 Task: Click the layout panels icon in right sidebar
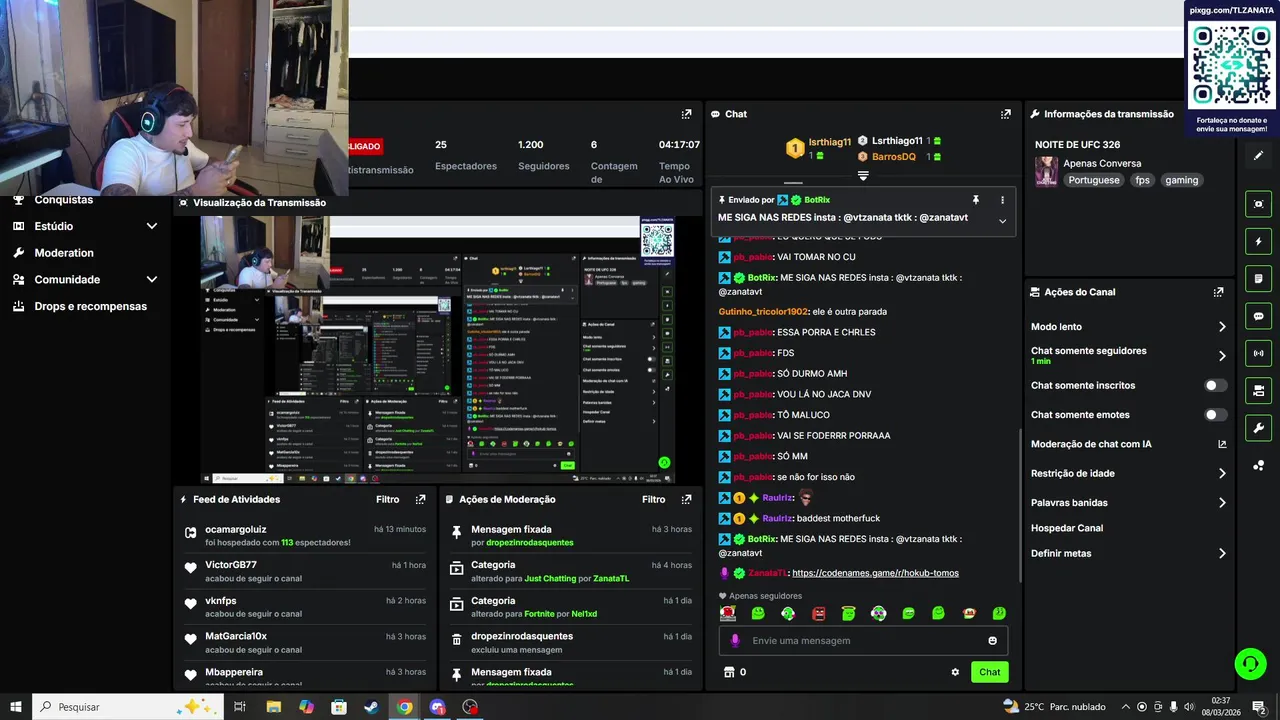click(1258, 390)
